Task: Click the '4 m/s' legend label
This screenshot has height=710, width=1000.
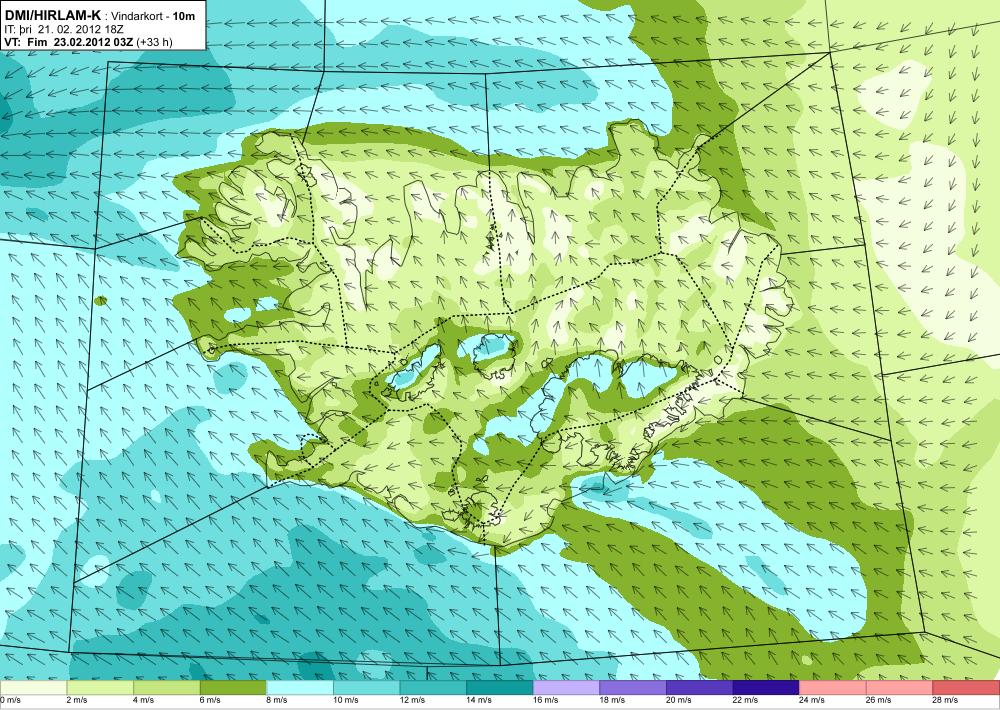Action: coord(143,700)
